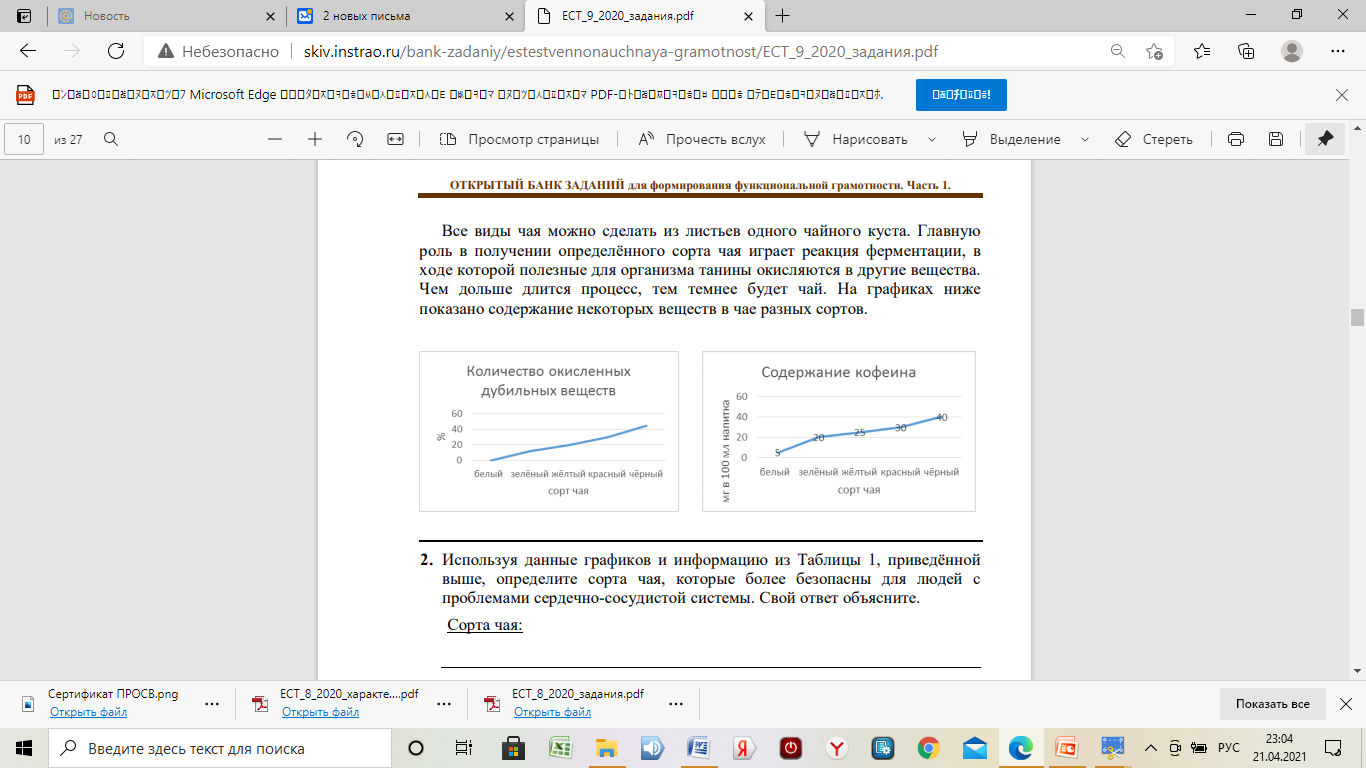Launch Google Chrome from the taskbar
The height and width of the screenshot is (768, 1366).
tap(929, 748)
